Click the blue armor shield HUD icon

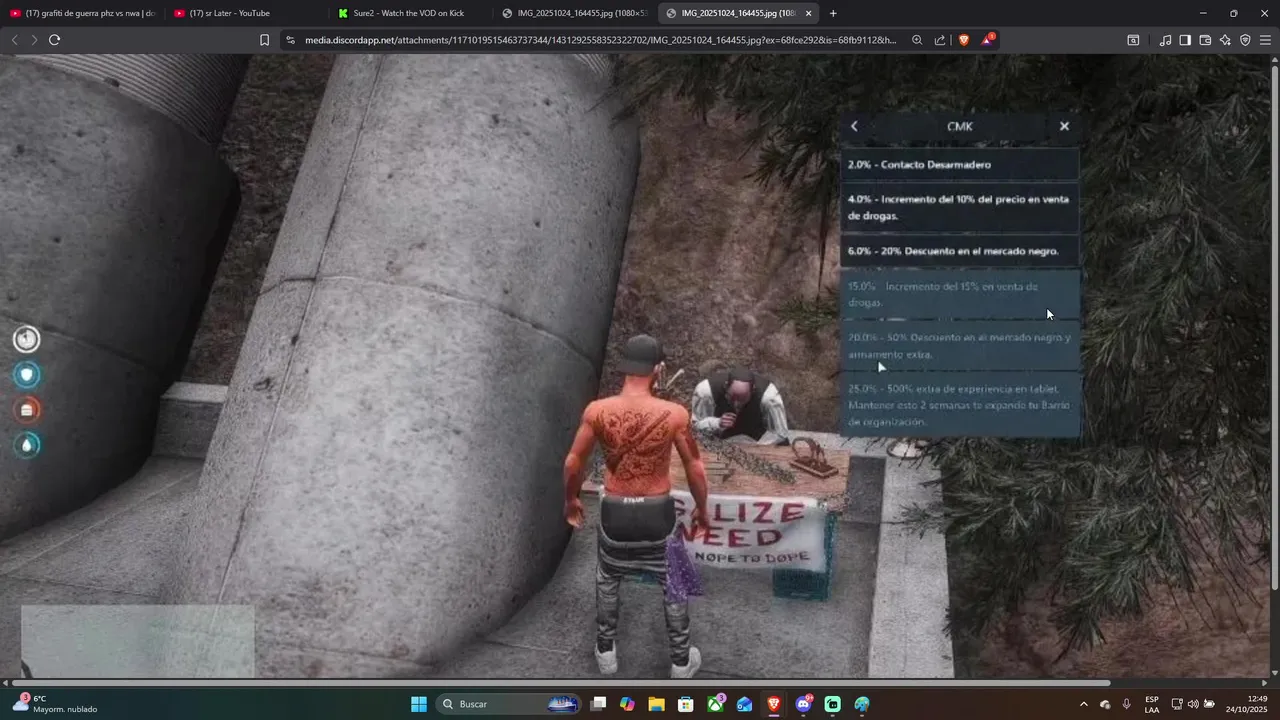[x=27, y=375]
